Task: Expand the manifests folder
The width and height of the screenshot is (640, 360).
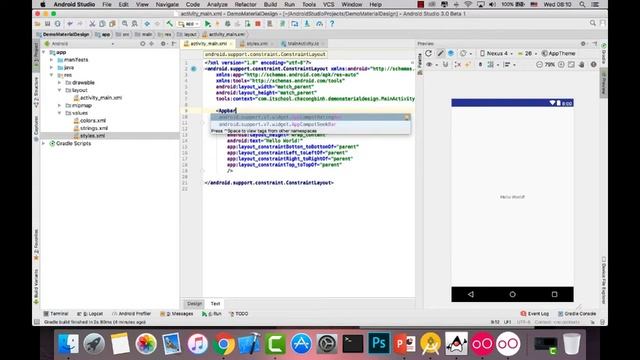Action: point(52,60)
